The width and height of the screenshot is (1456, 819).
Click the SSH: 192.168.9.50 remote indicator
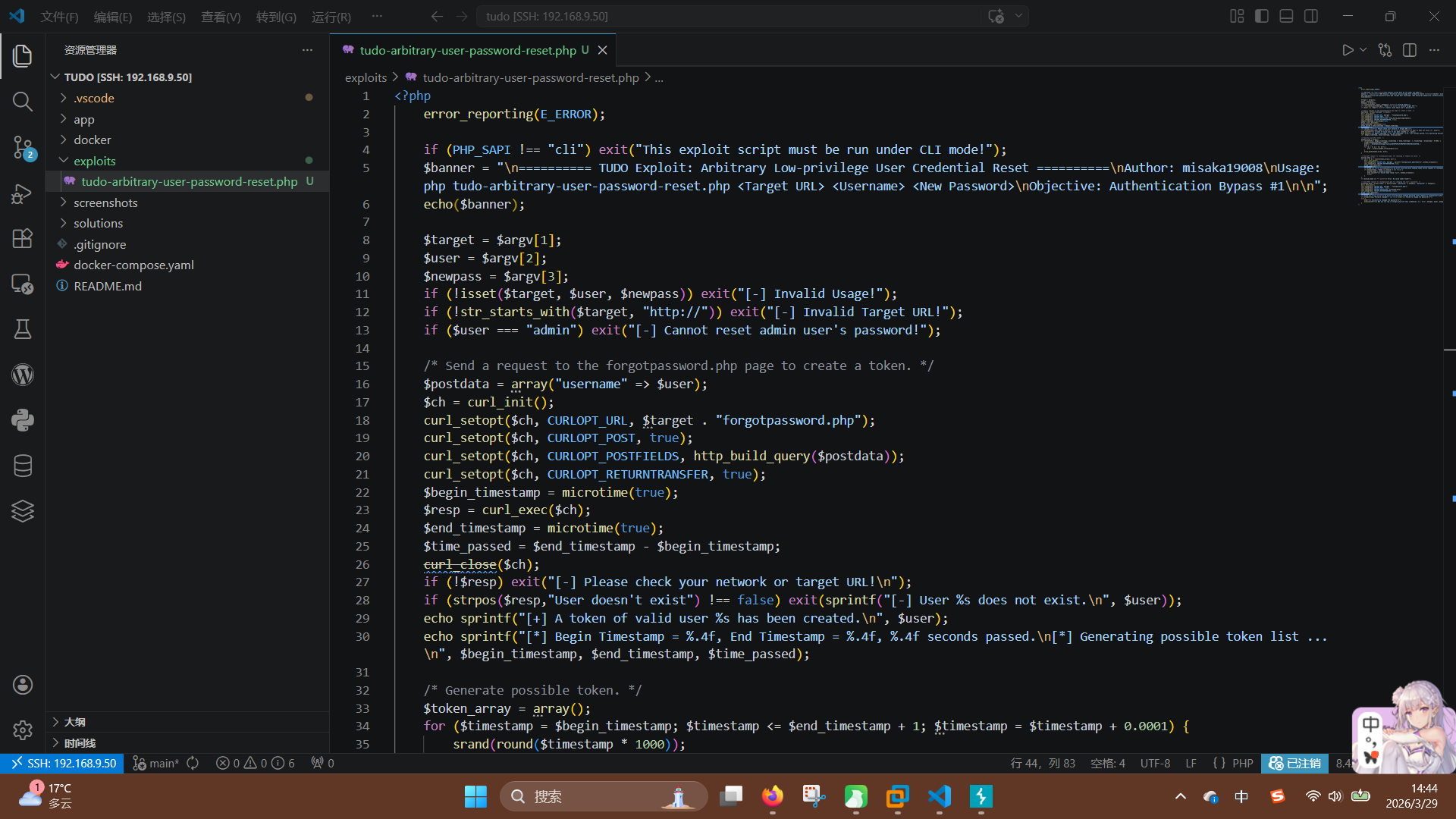coord(64,763)
